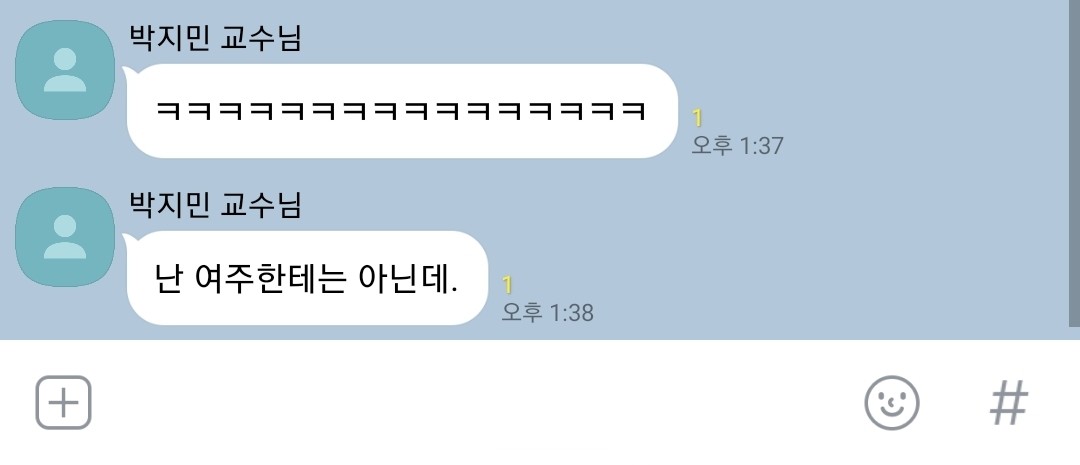
Task: Open the emoticon smiley picker
Action: [891, 402]
